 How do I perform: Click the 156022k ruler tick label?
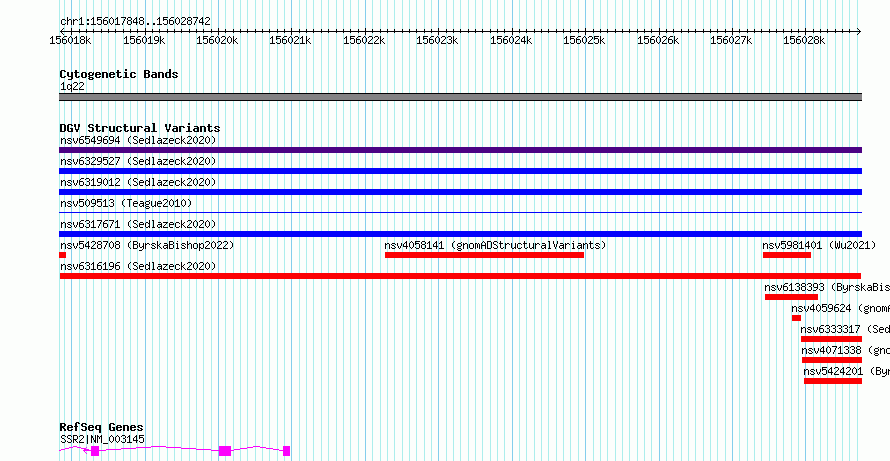[x=366, y=40]
